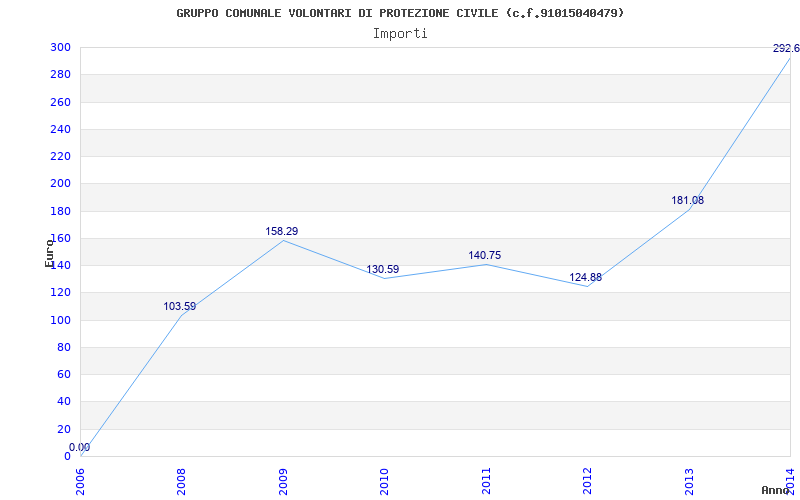Click the 60 tick on the y-axis
This screenshot has width=800, height=500.
(63, 375)
